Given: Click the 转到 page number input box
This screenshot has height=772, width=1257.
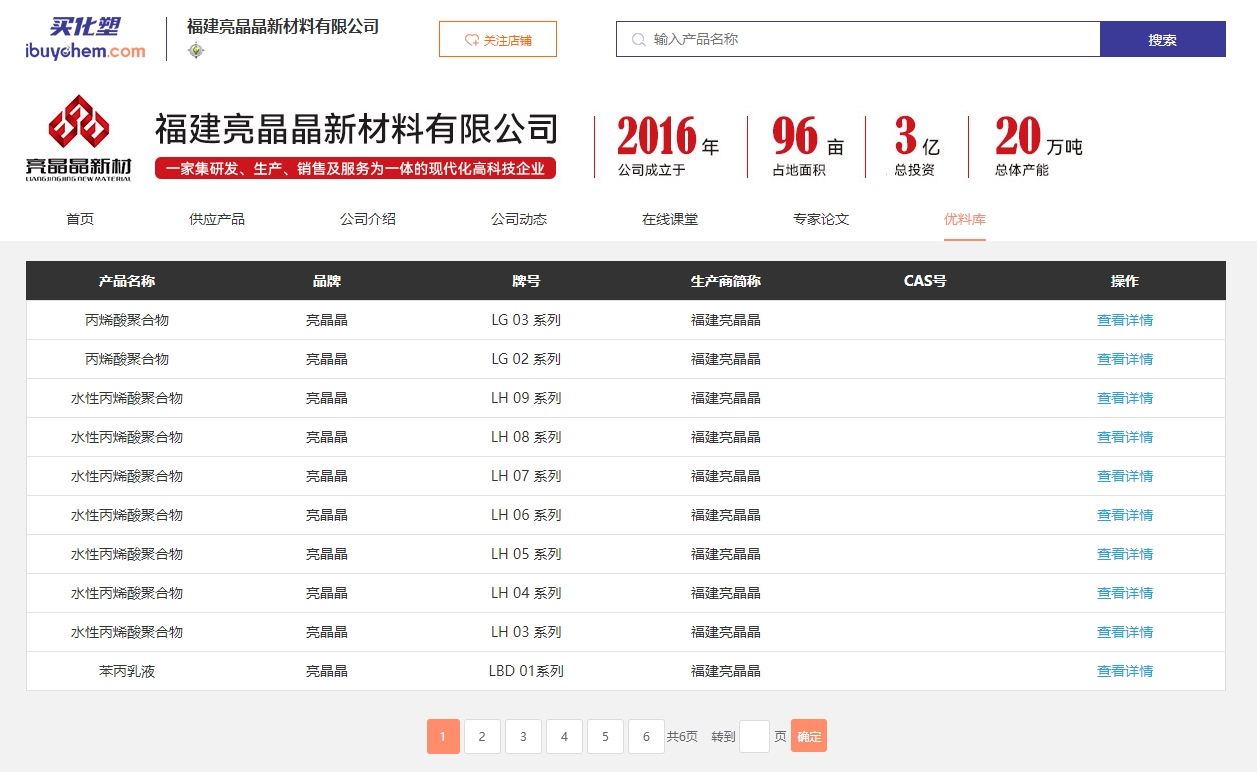Looking at the screenshot, I should (754, 737).
